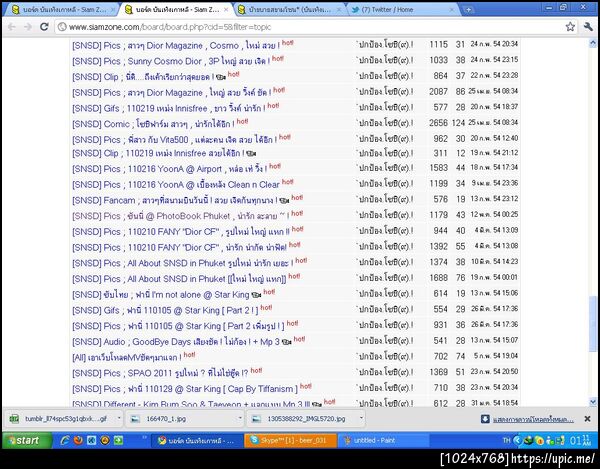This screenshot has width=600, height=469.
Task: Close the Twitter / Home tab
Action: [x=452, y=10]
